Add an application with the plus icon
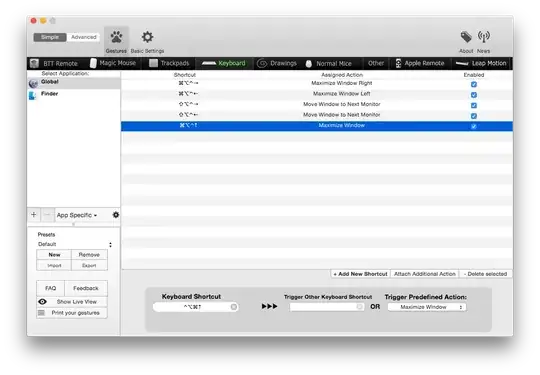This screenshot has width=540, height=375. 34,215
